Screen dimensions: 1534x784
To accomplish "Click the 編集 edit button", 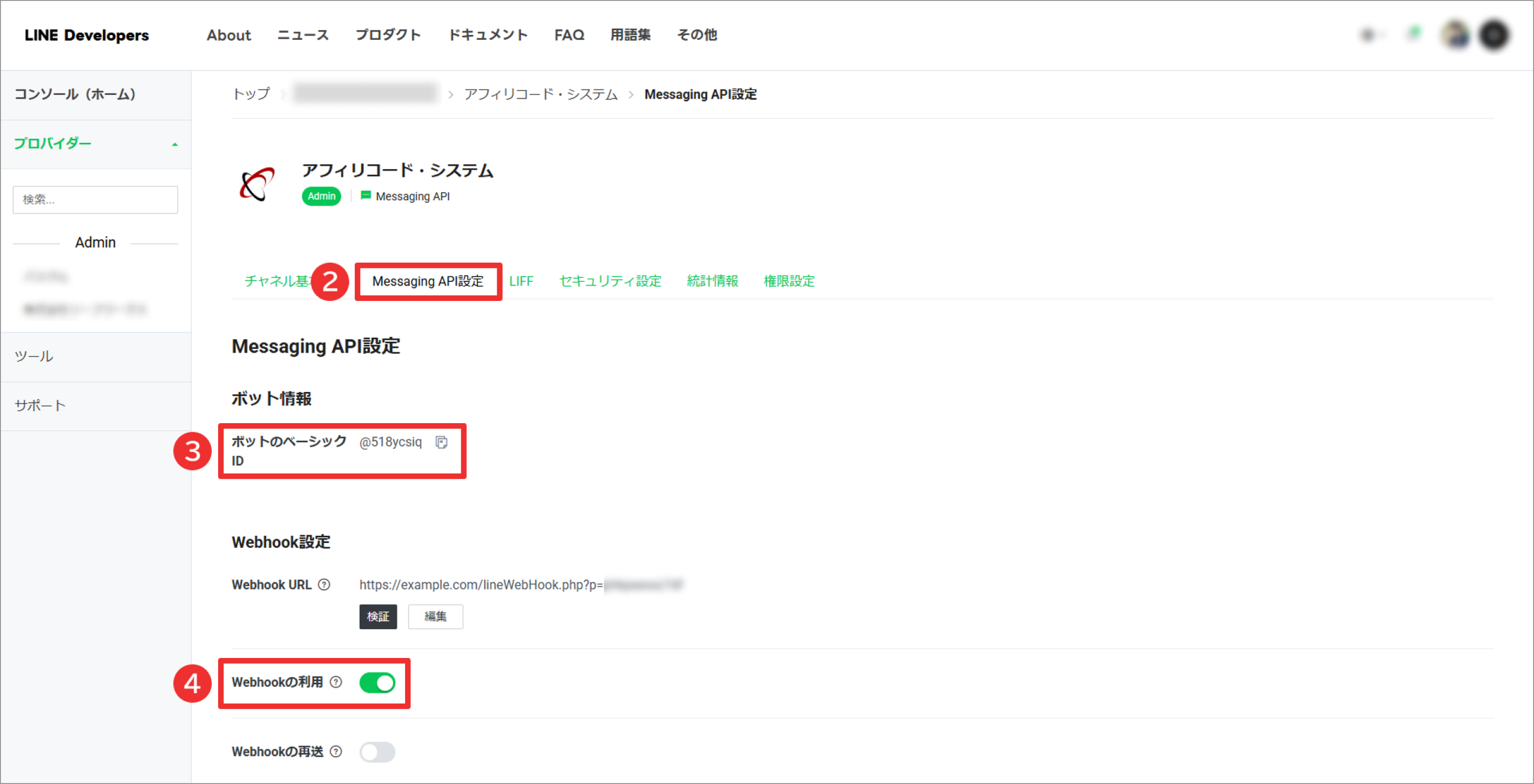I will click(435, 617).
